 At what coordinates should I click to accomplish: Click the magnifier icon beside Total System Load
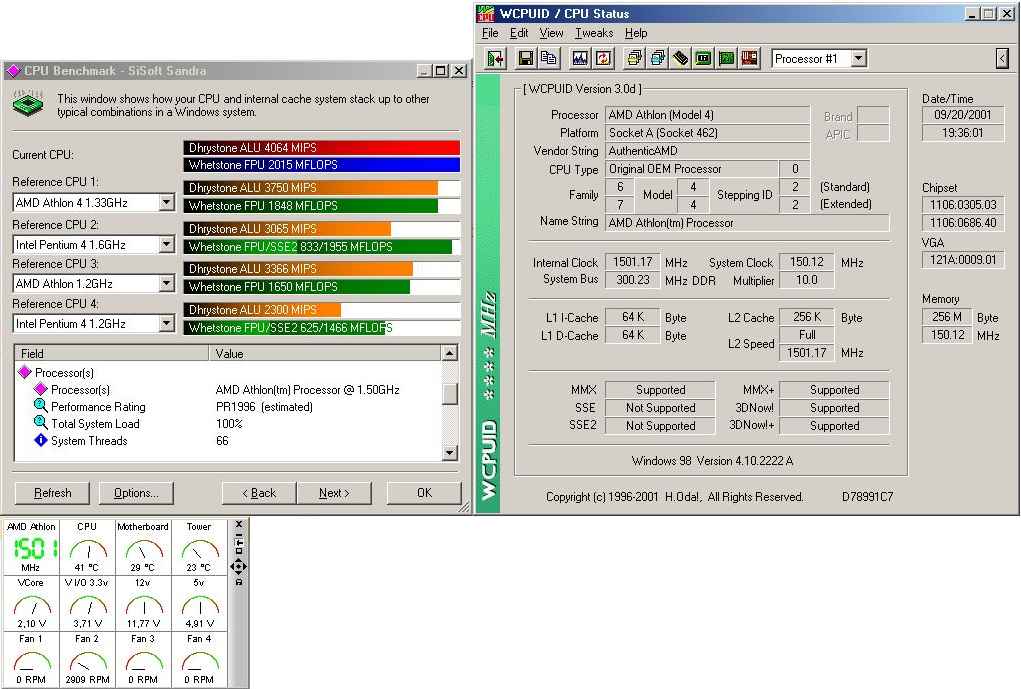coord(40,423)
